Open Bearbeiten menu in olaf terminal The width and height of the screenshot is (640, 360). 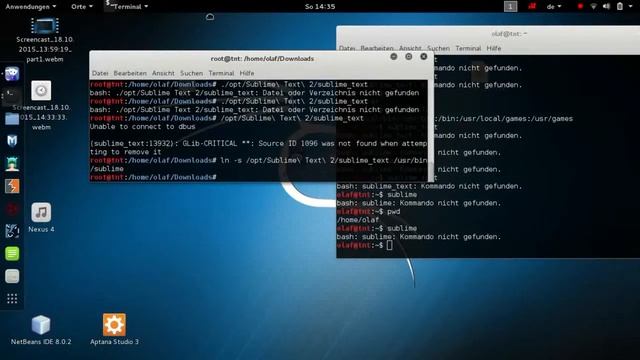[377, 48]
